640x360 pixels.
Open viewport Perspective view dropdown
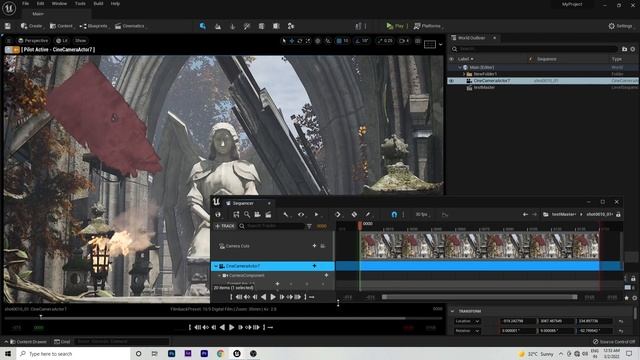point(33,41)
